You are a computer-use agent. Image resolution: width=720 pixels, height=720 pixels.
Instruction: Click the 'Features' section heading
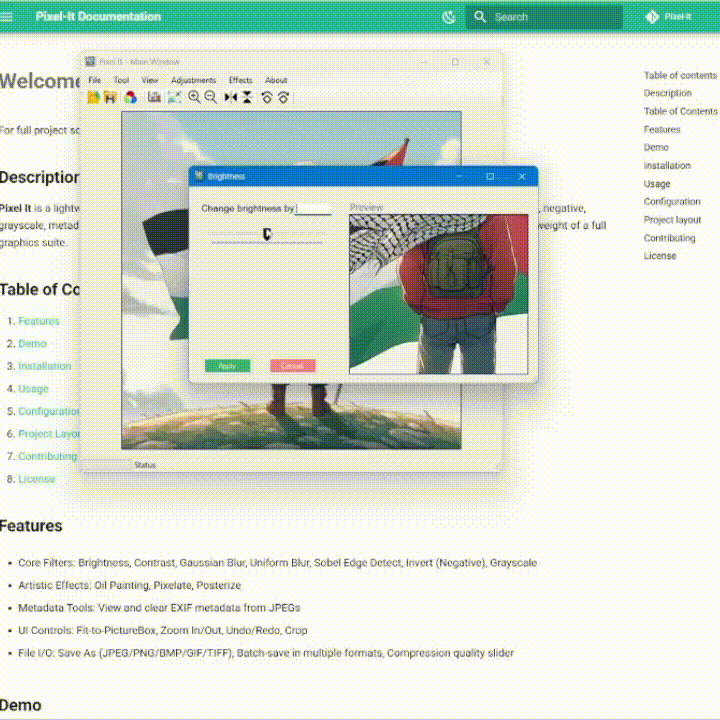tap(31, 526)
